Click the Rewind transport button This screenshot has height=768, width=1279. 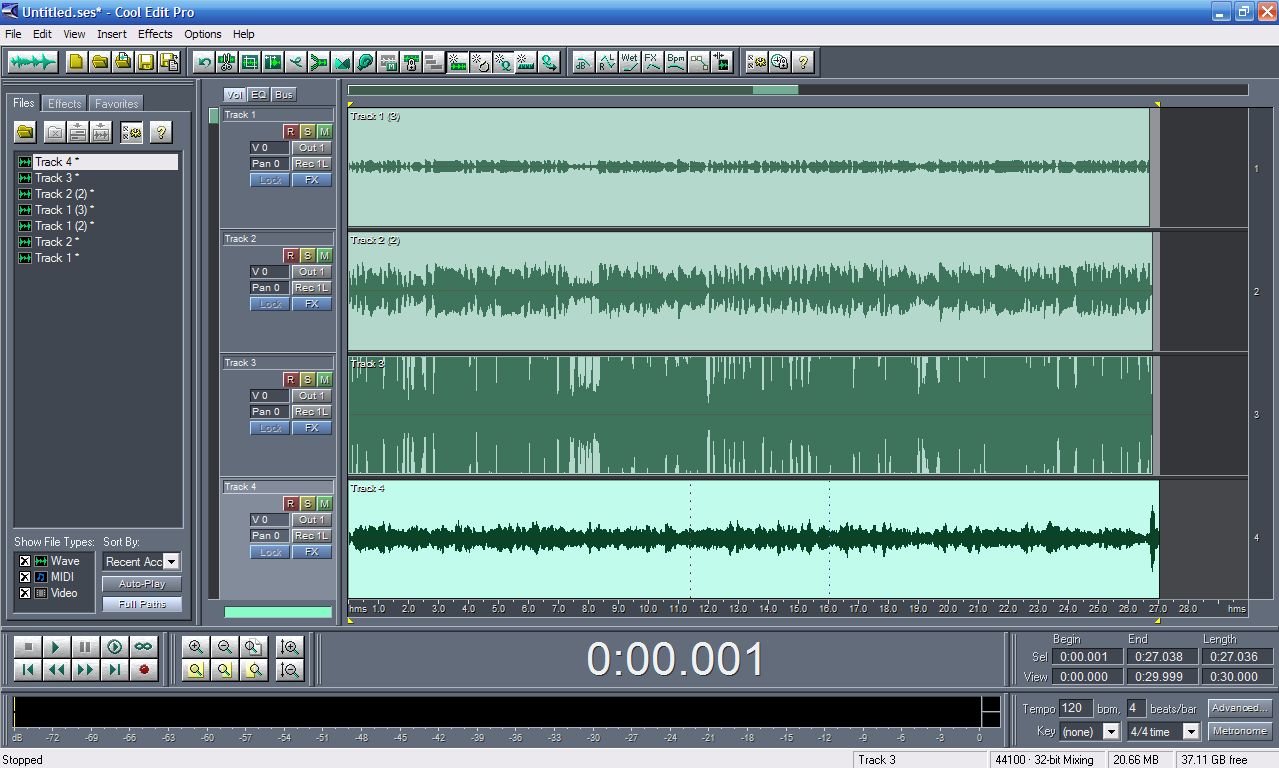click(x=56, y=670)
